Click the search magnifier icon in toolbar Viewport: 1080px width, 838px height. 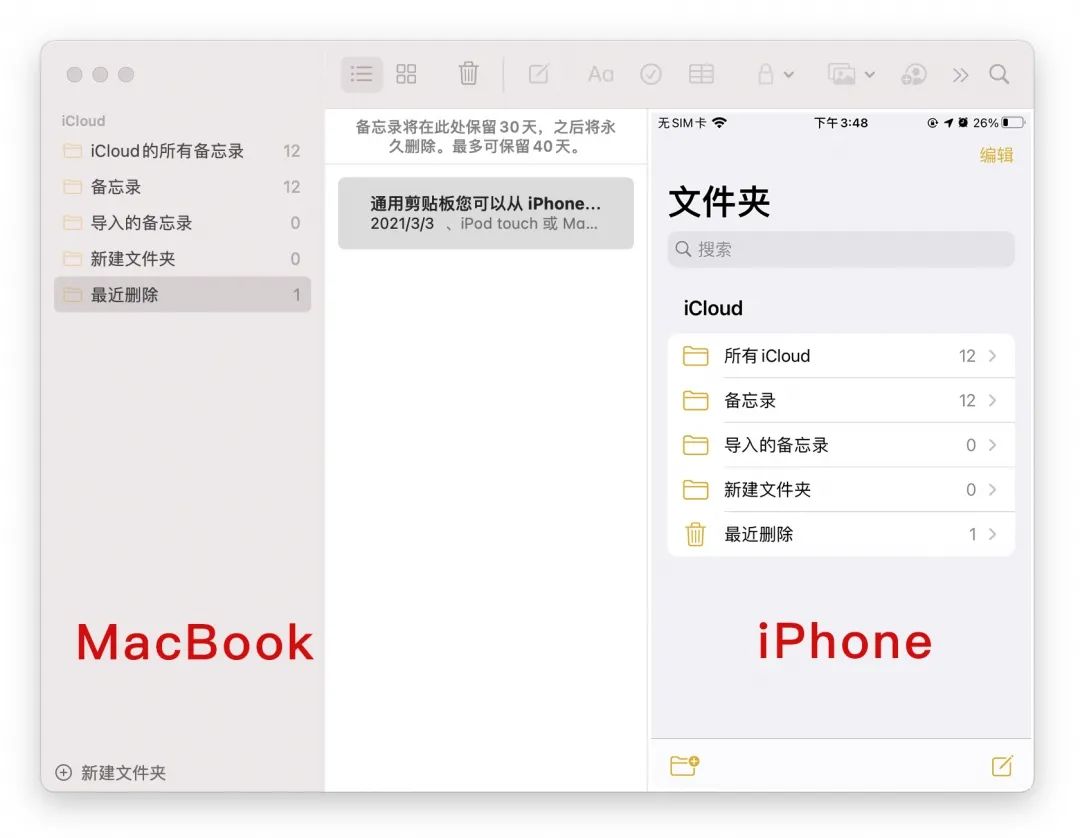pos(1000,73)
